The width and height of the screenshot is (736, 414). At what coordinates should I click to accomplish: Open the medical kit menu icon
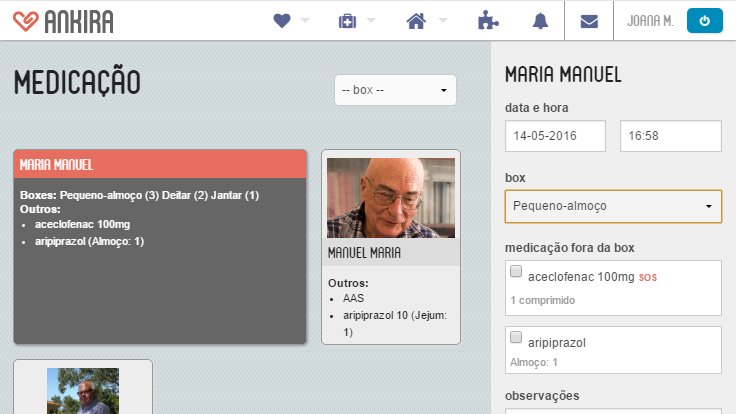(347, 21)
